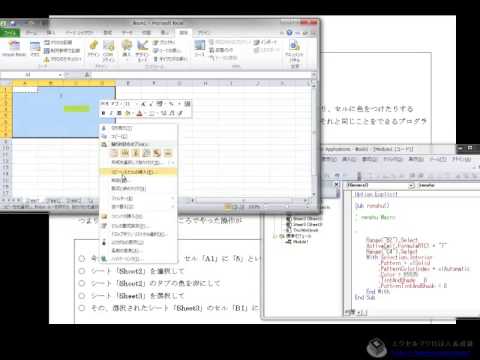Expand Filter (フィルター) submenu
Image resolution: width=480 pixels, height=360 pixels.
pos(138,198)
